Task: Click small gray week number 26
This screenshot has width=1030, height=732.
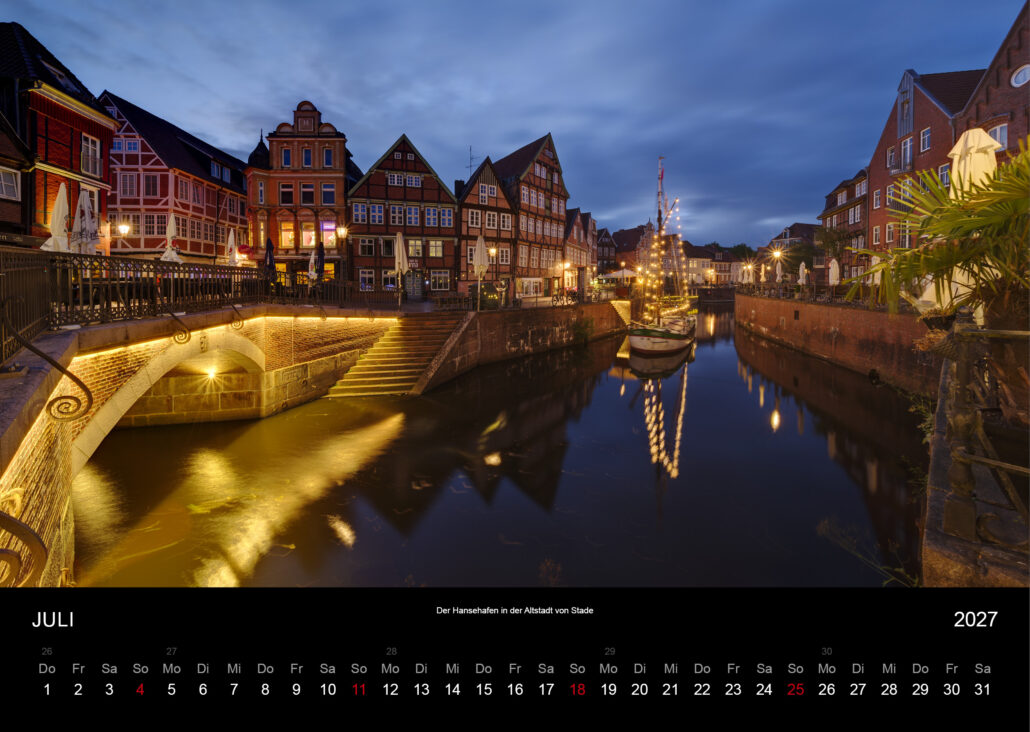Action: point(47,651)
